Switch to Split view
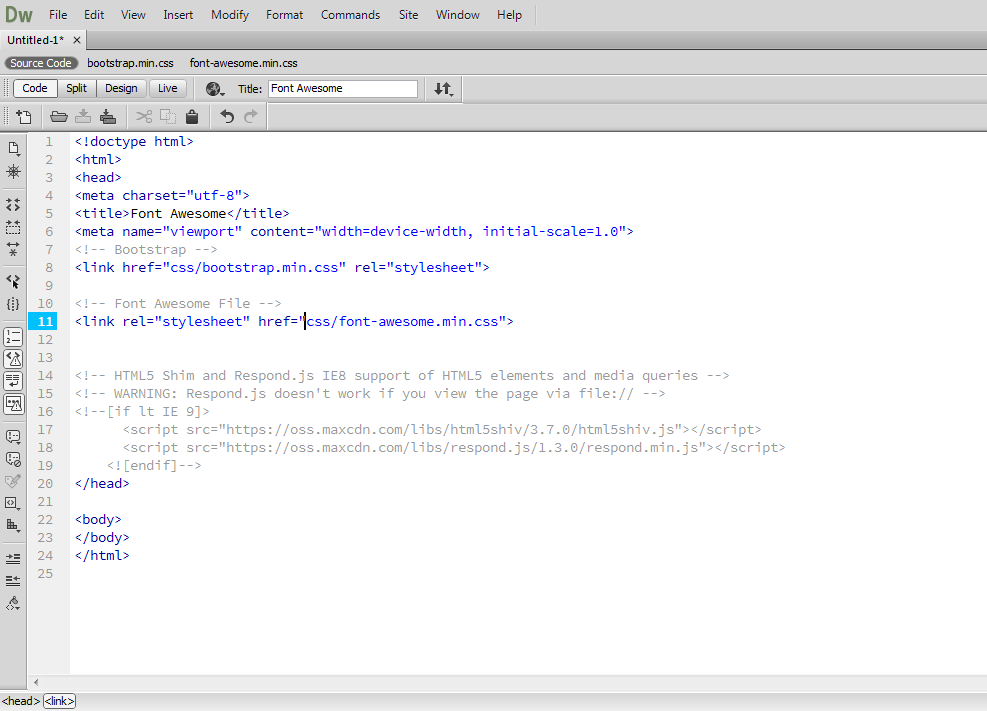This screenshot has width=987, height=711. (76, 89)
